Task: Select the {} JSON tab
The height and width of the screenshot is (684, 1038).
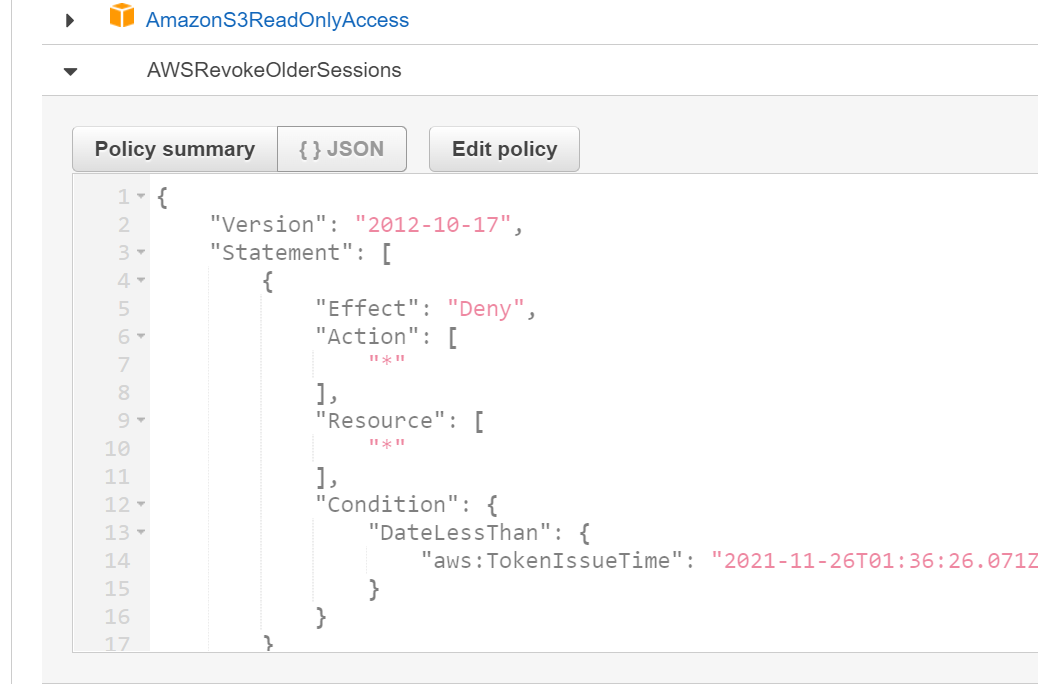Action: [342, 149]
